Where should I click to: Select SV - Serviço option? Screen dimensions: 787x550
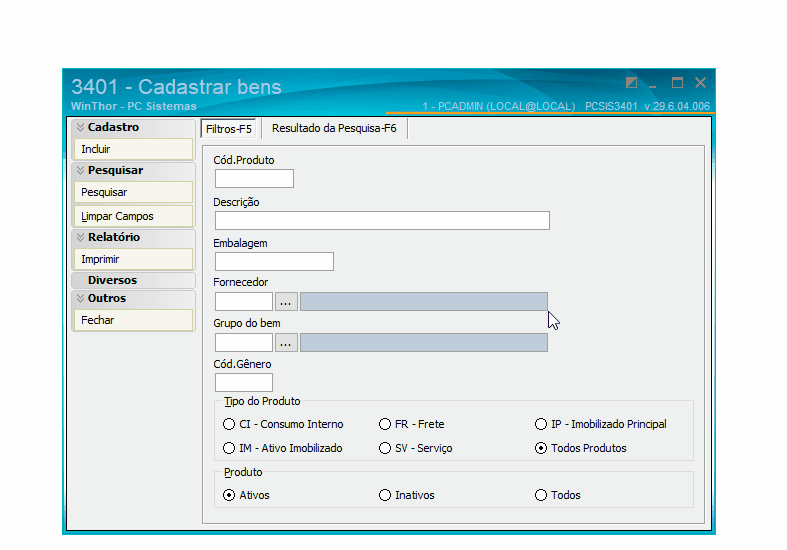click(x=416, y=448)
